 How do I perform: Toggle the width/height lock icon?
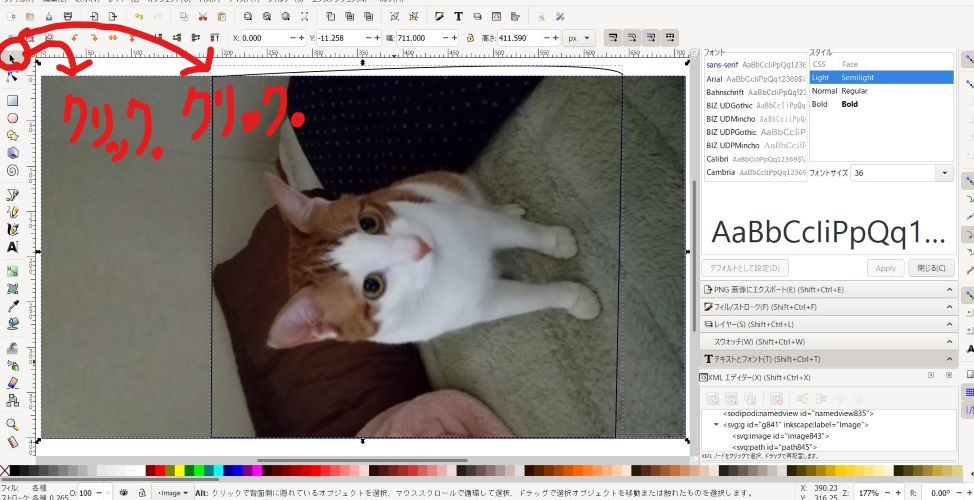click(x=470, y=38)
